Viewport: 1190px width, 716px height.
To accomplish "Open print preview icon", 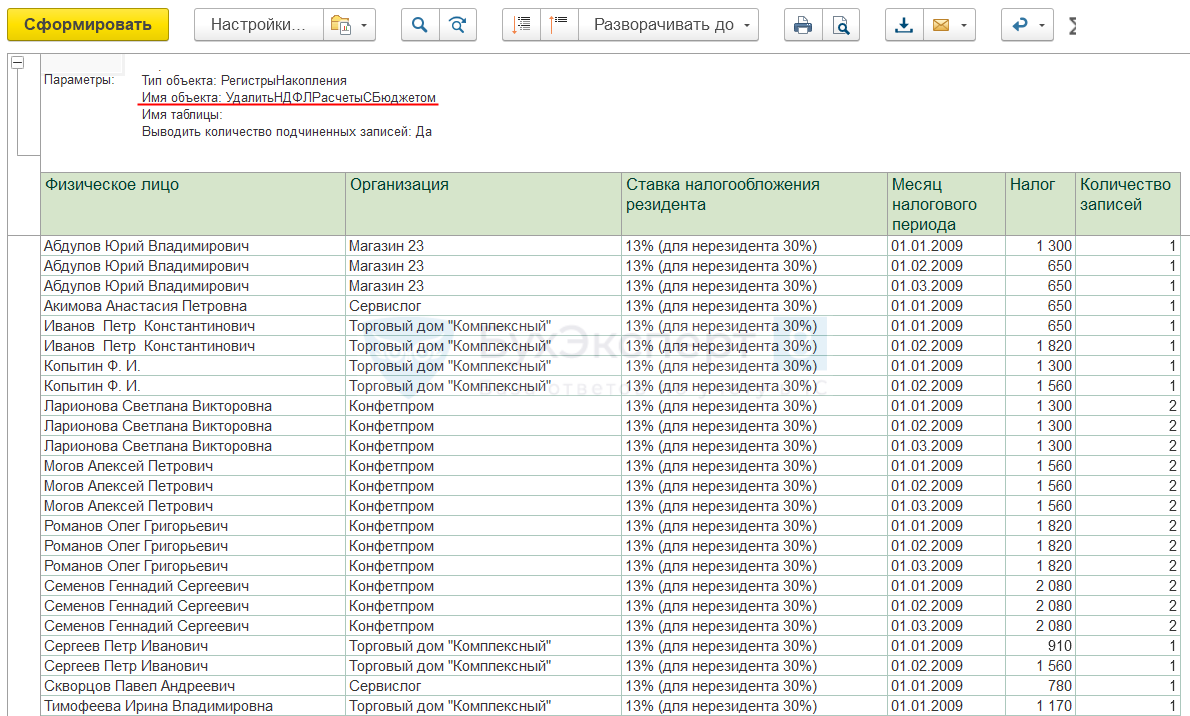I will tap(841, 25).
